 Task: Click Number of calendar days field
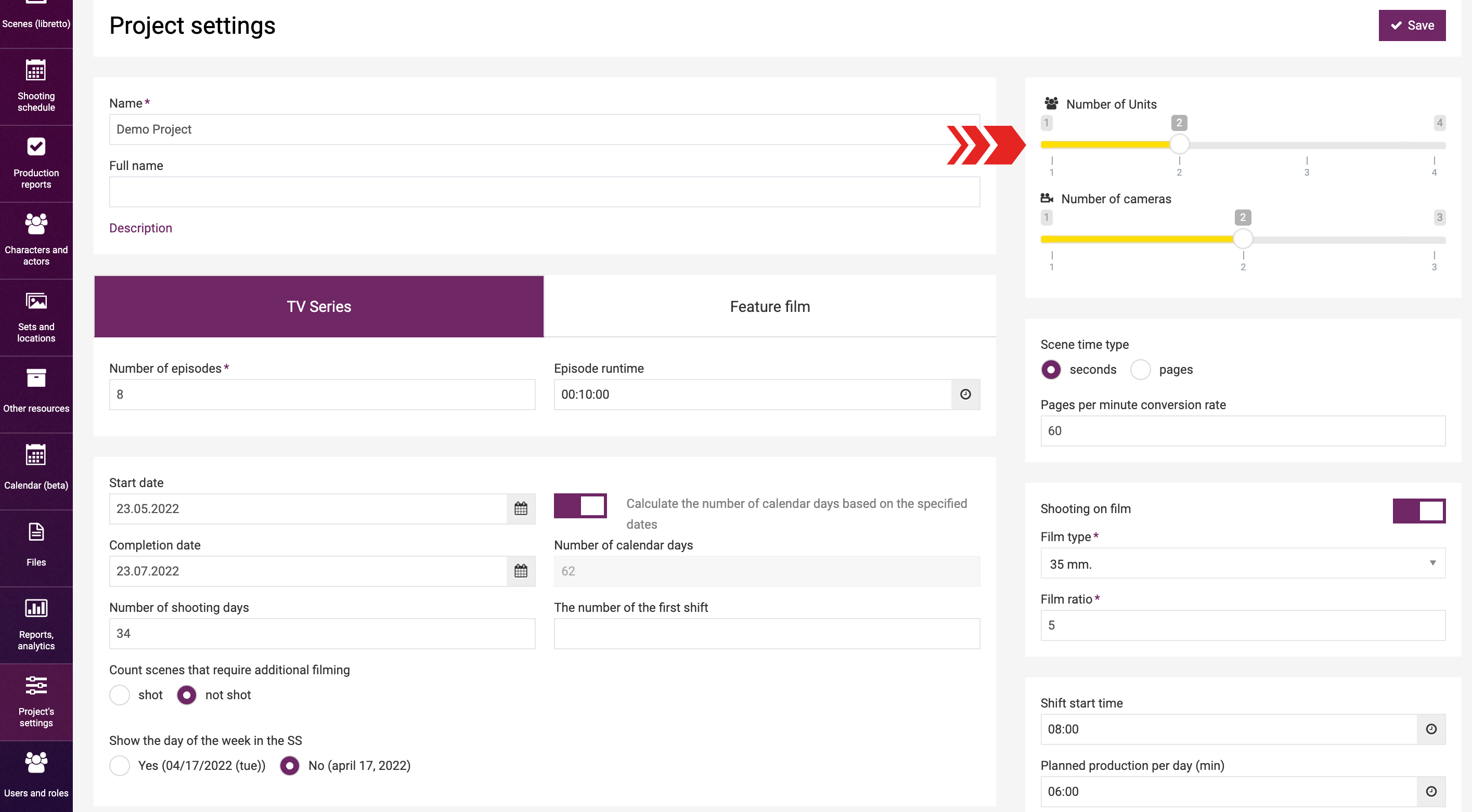click(767, 571)
